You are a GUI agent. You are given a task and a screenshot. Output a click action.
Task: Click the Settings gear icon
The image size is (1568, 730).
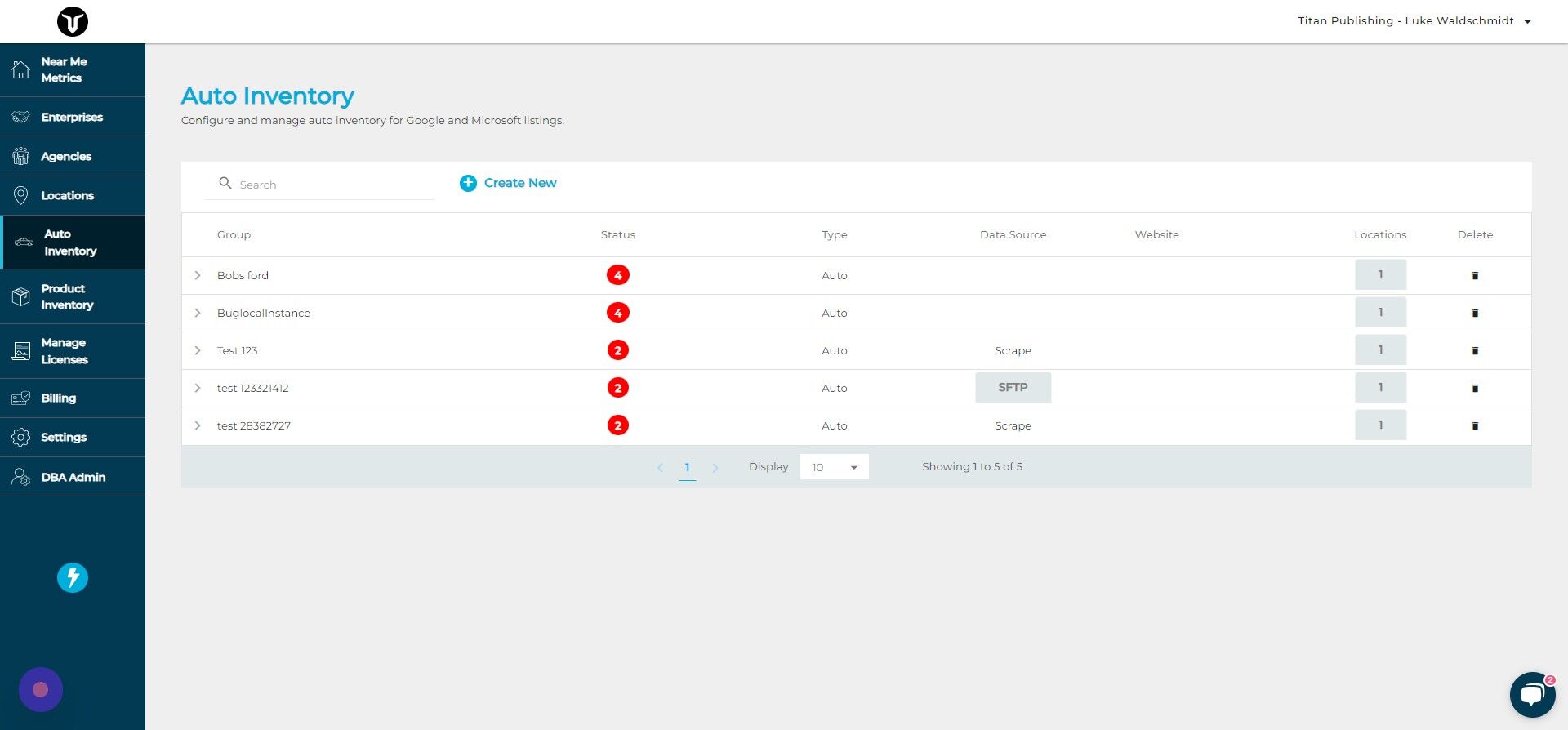(x=20, y=437)
